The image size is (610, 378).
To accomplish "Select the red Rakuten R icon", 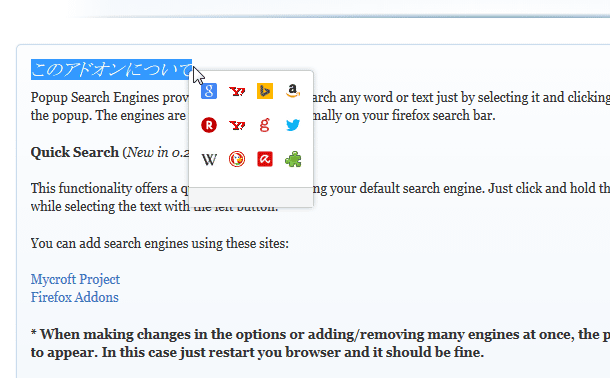I will pyautogui.click(x=209, y=125).
